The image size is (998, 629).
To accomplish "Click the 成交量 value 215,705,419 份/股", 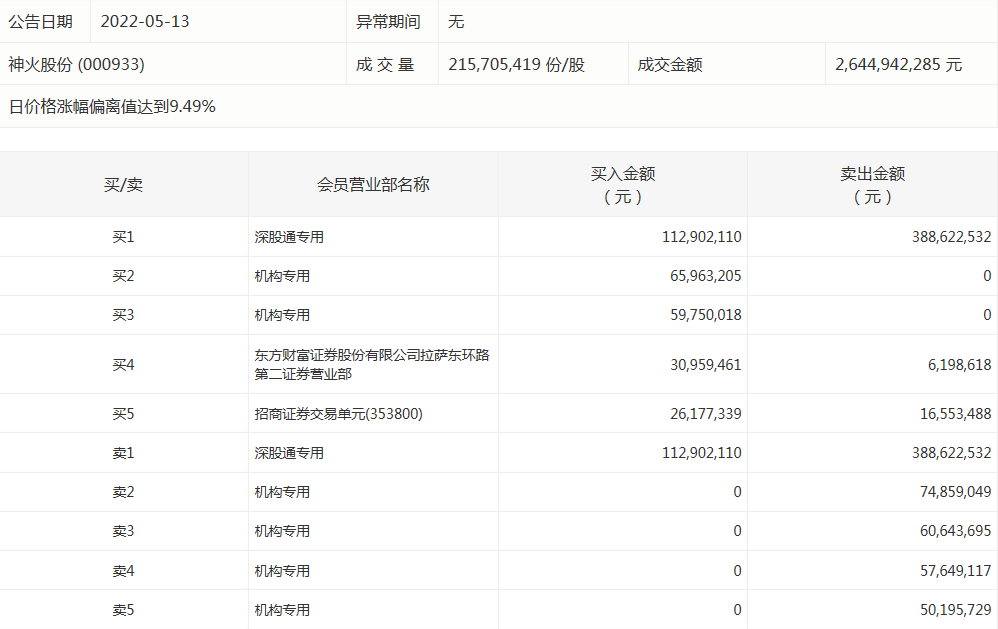I will pos(516,64).
